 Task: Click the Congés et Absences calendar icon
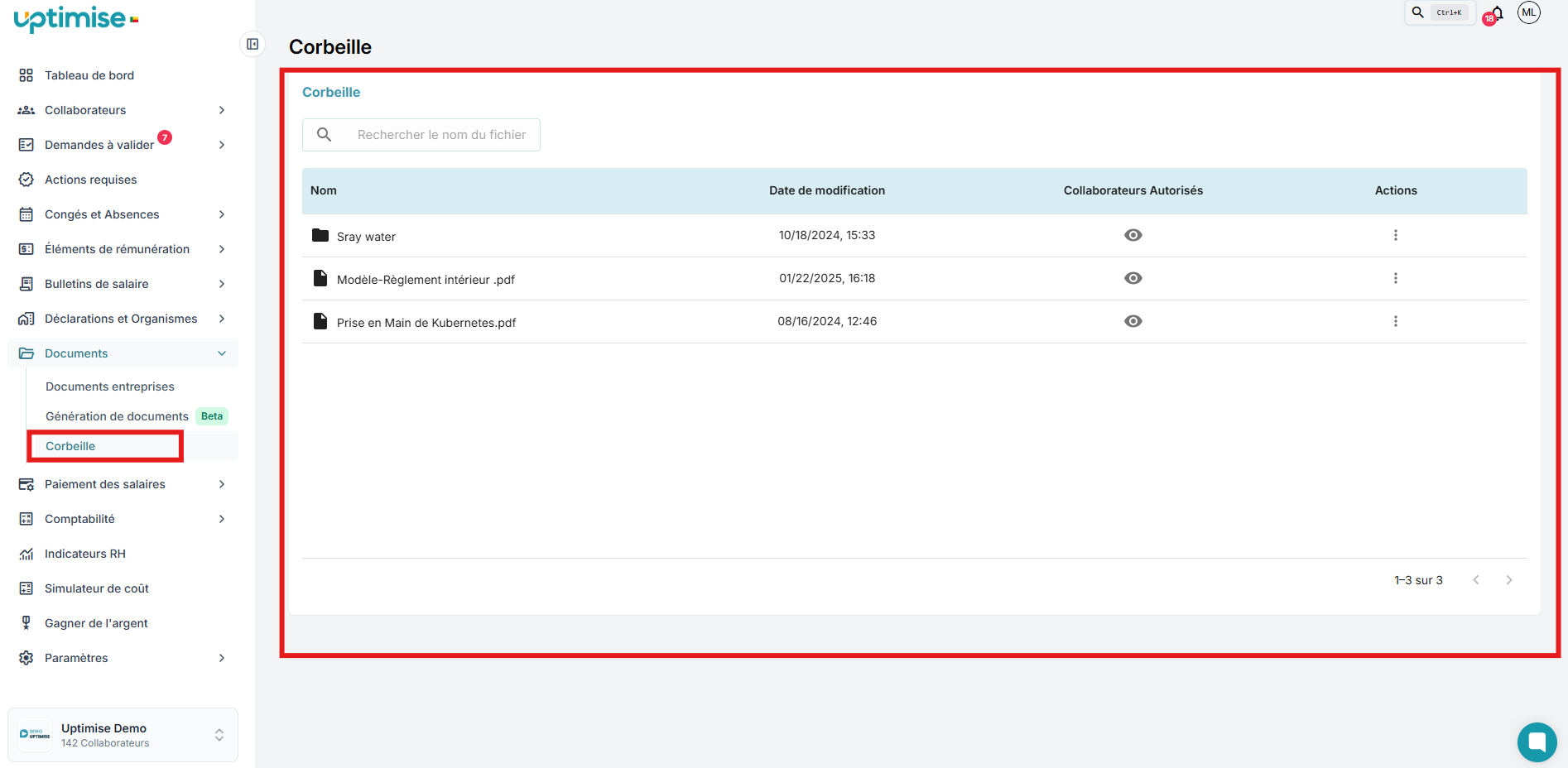[x=26, y=214]
